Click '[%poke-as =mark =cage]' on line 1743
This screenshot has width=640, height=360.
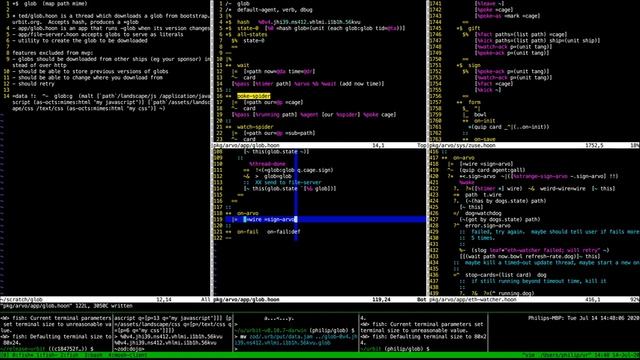click(507, 16)
